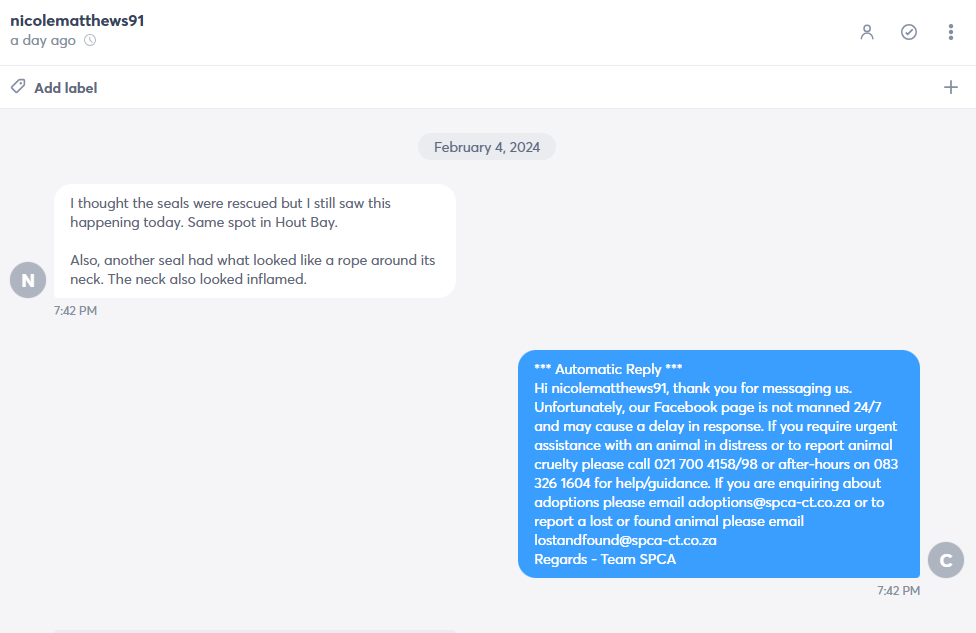Open the nicolematthews91 contact name

77,21
